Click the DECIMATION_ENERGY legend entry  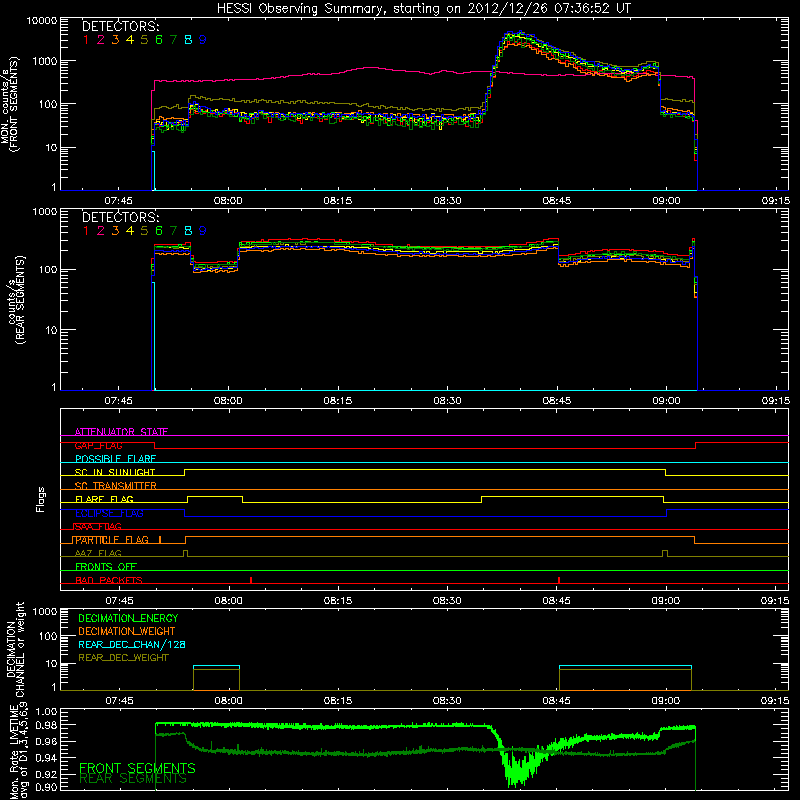tap(128, 618)
